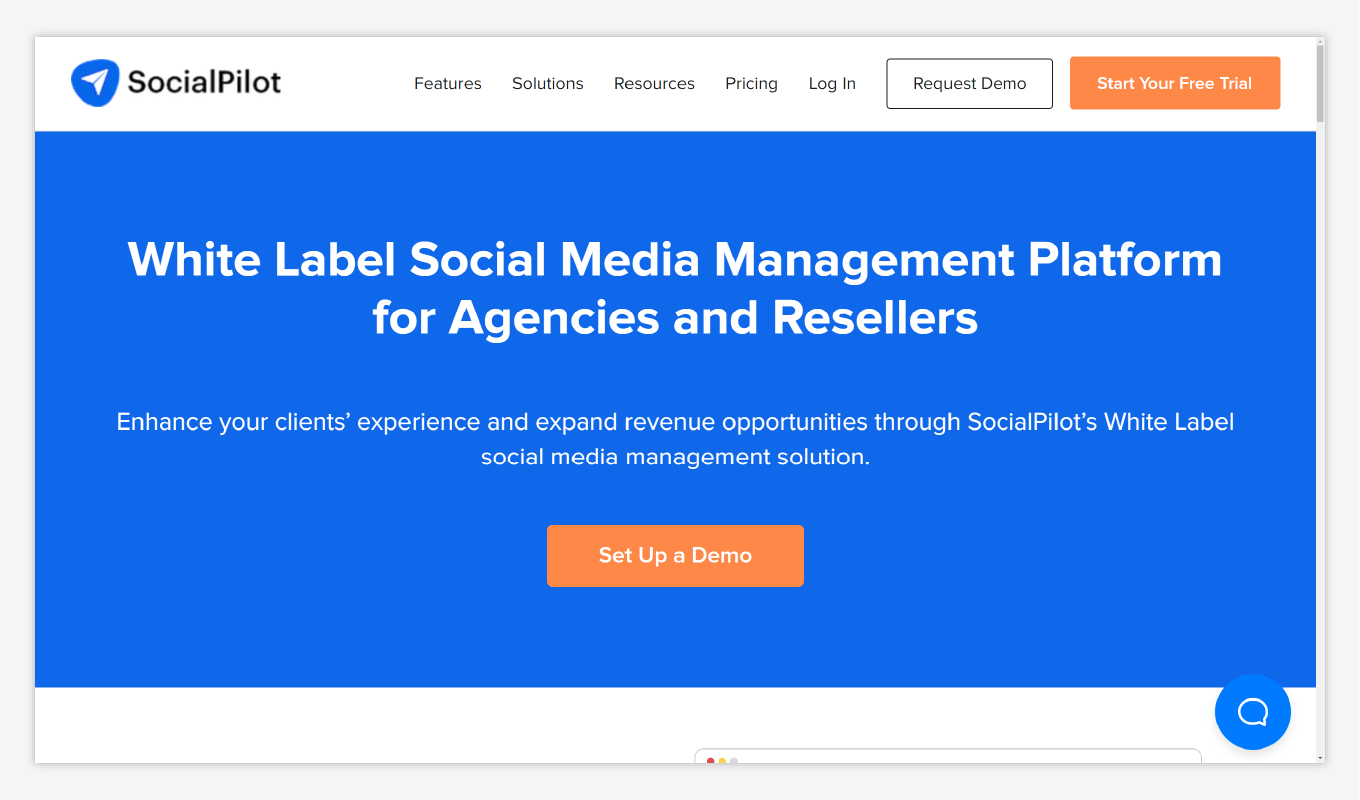Click the yellow window dot on the mockup
1360x800 pixels.
coord(722,761)
